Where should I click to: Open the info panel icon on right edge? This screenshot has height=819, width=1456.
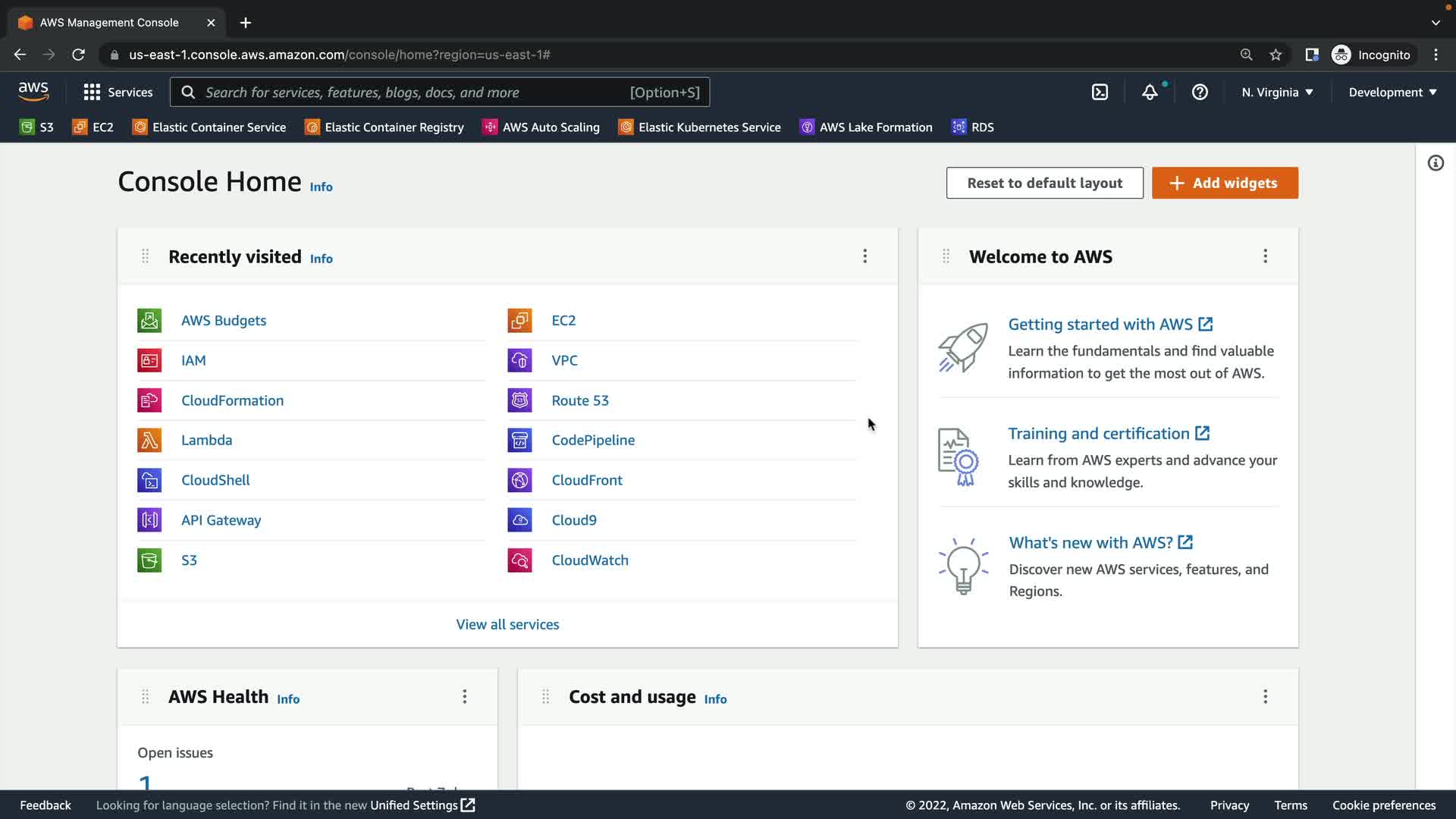pyautogui.click(x=1436, y=163)
